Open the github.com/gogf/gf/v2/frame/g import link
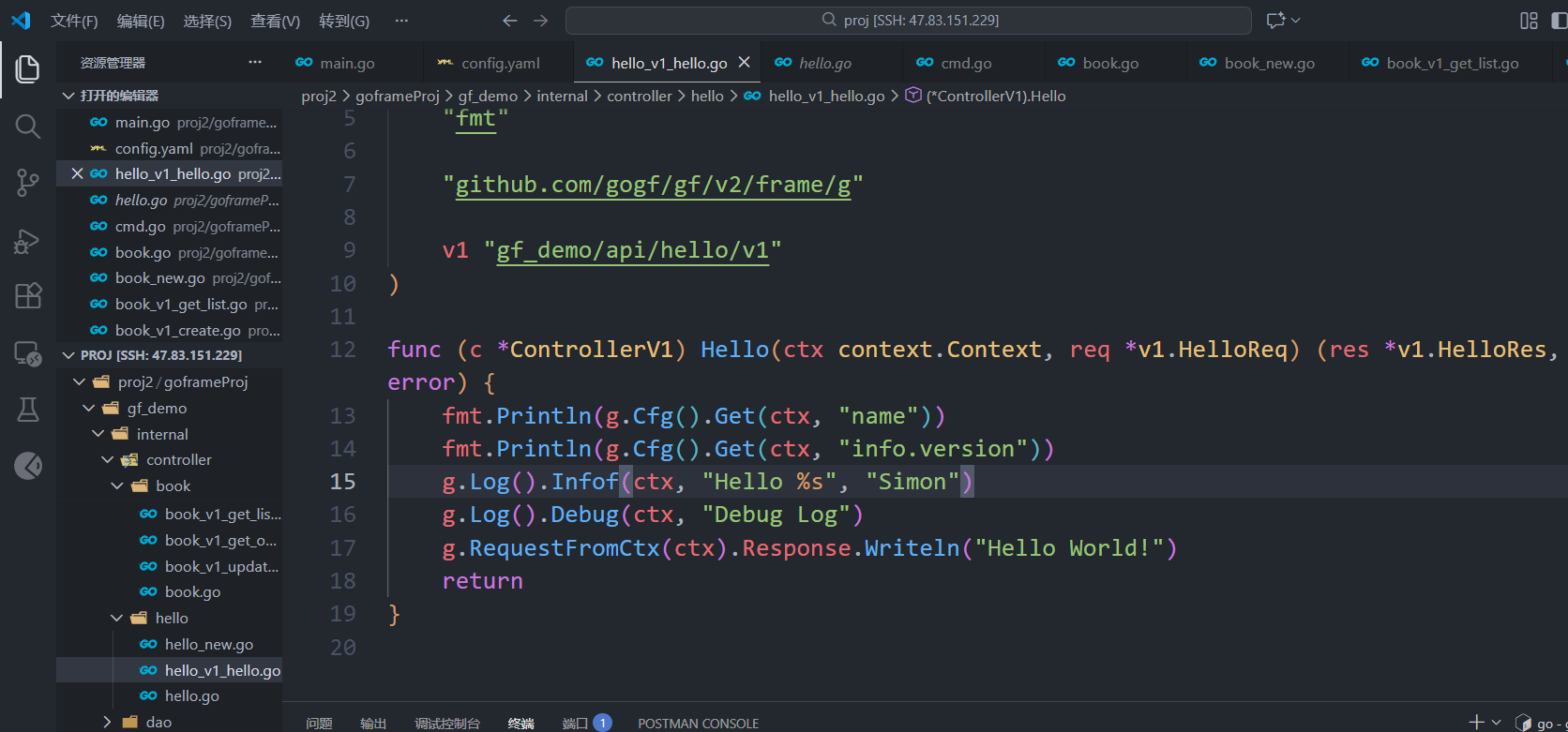 coord(653,185)
